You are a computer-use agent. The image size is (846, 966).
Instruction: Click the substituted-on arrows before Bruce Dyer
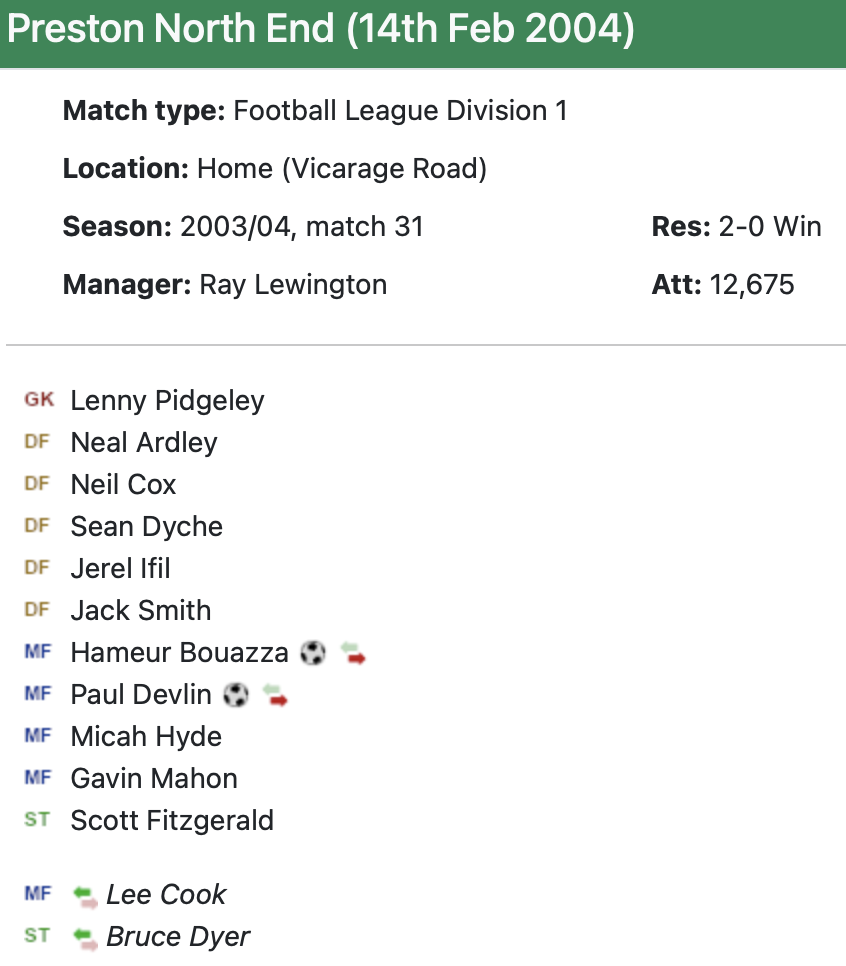pos(86,938)
